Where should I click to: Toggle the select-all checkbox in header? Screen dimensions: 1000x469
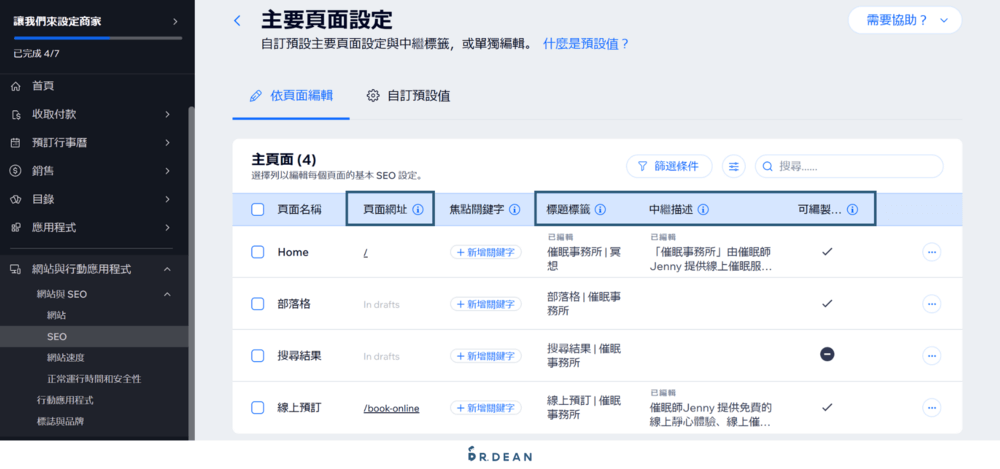258,209
